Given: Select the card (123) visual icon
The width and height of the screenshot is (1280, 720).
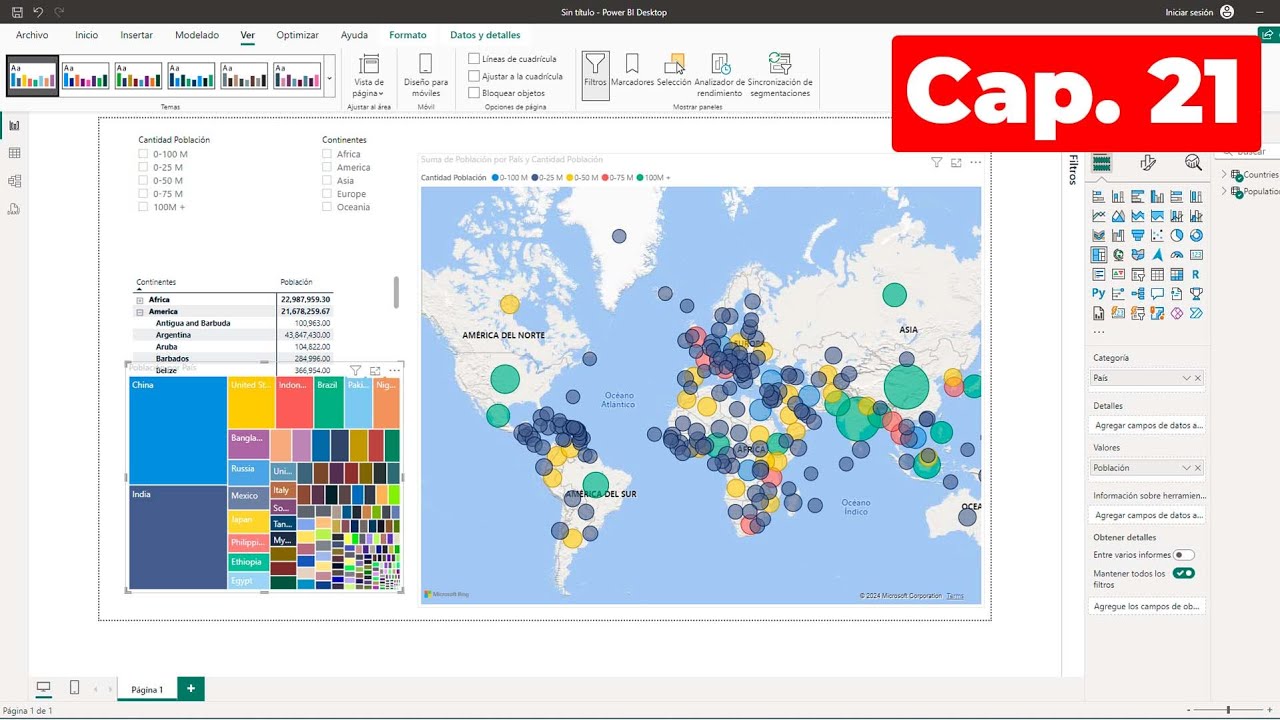Looking at the screenshot, I should (1196, 255).
